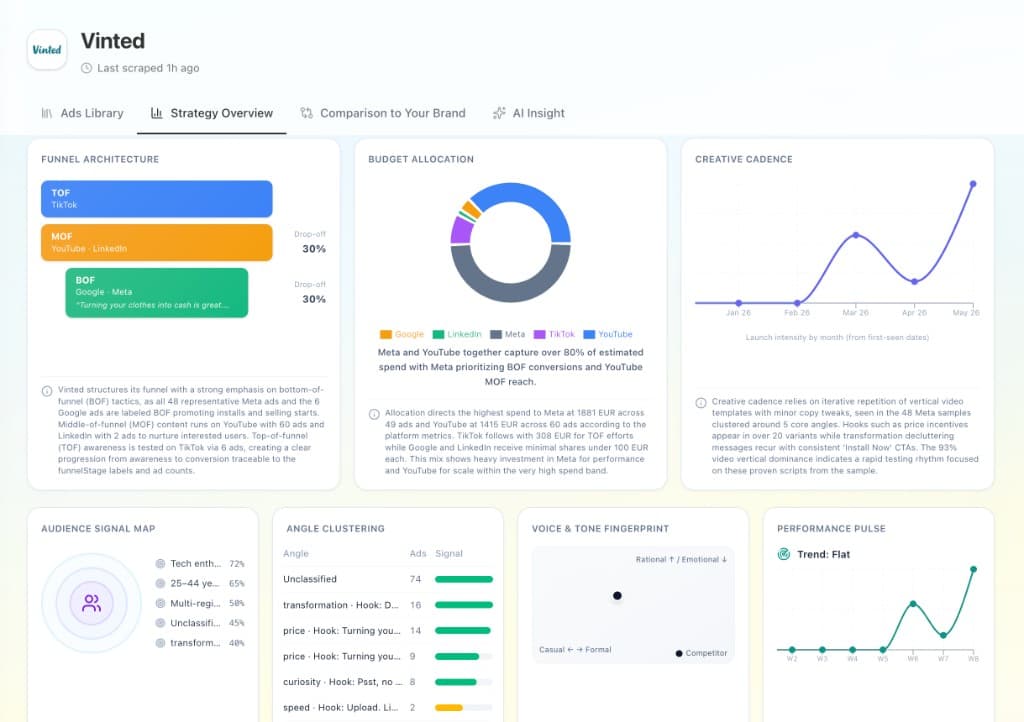Click the gray Meta segment of donut chart
This screenshot has height=722, width=1024.
511,292
